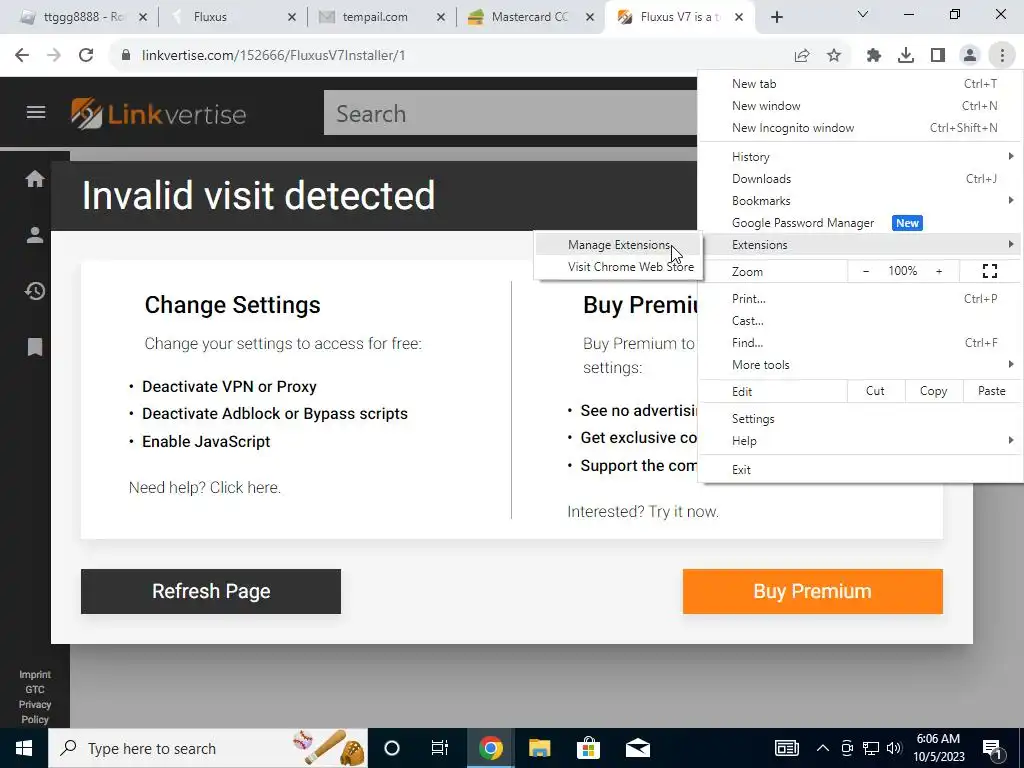Decrease zoom with the minus button
The height and width of the screenshot is (768, 1024).
point(866,271)
